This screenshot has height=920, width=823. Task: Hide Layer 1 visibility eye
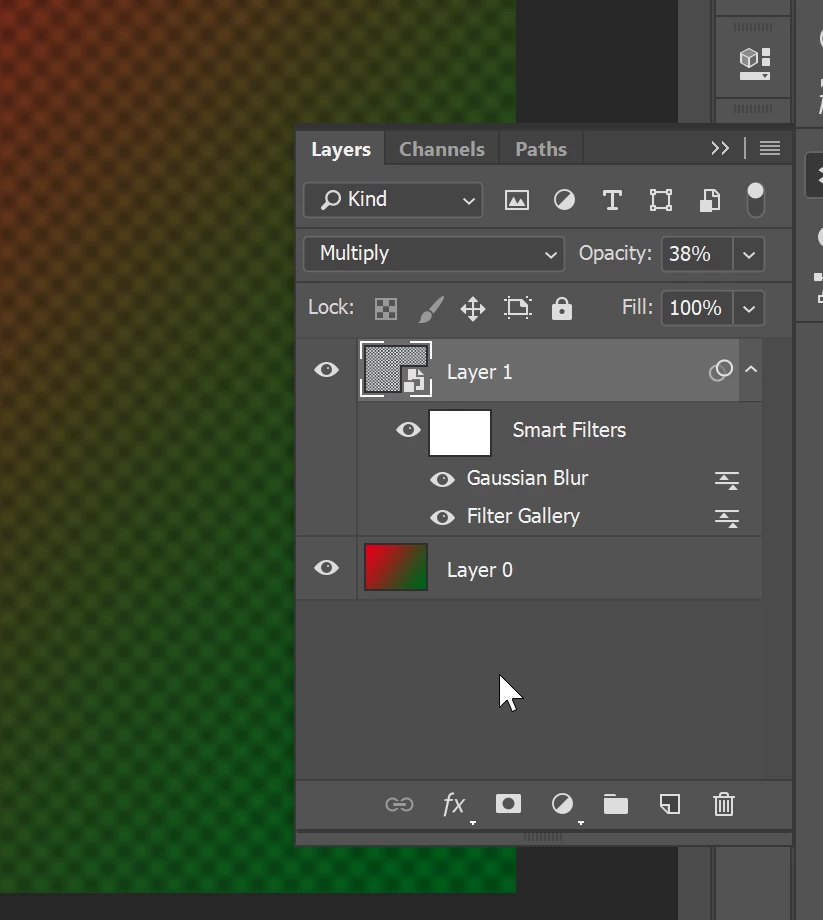327,370
